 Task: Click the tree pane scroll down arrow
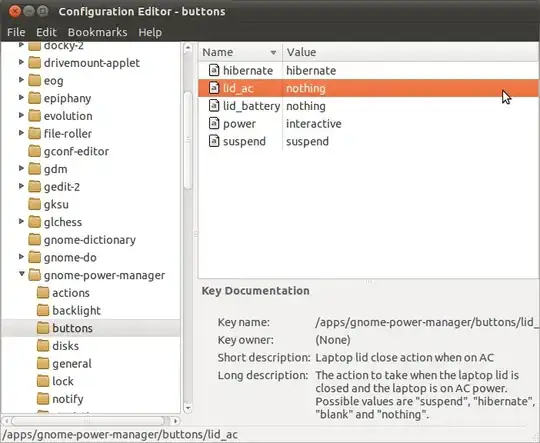pyautogui.click(x=188, y=408)
